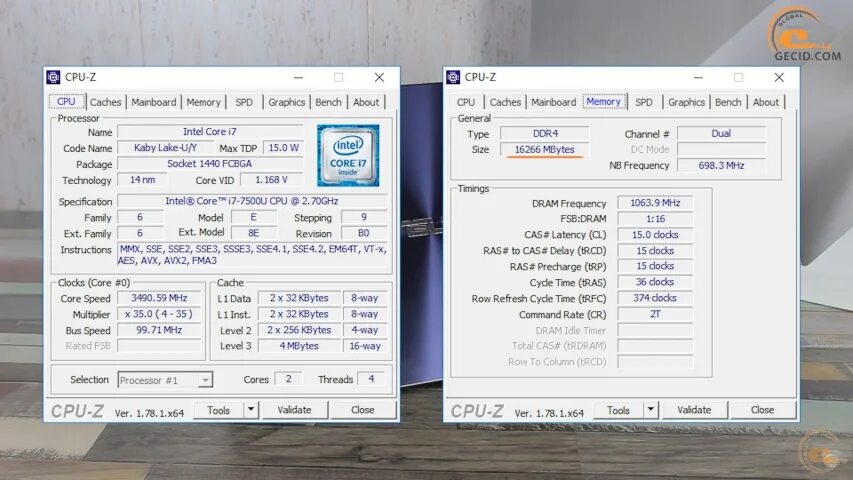Click the memory Type value DDR4

pos(545,134)
